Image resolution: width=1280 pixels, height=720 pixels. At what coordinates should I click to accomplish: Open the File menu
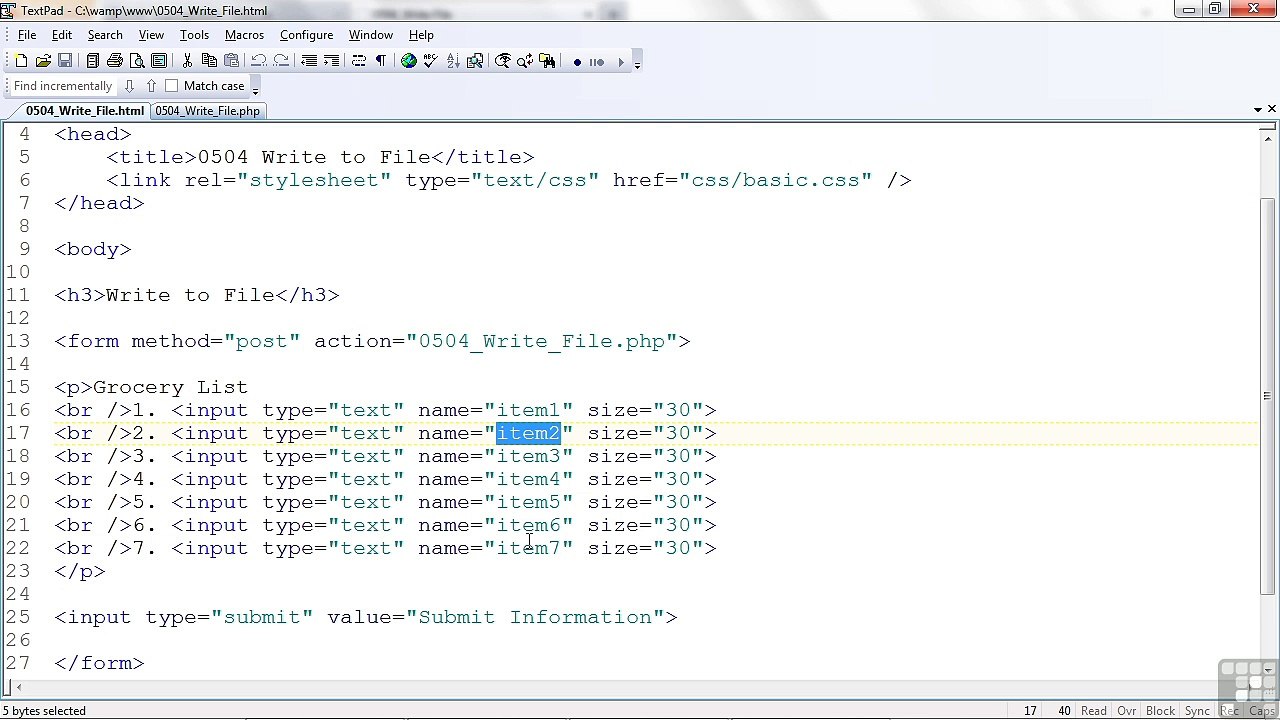click(x=27, y=35)
